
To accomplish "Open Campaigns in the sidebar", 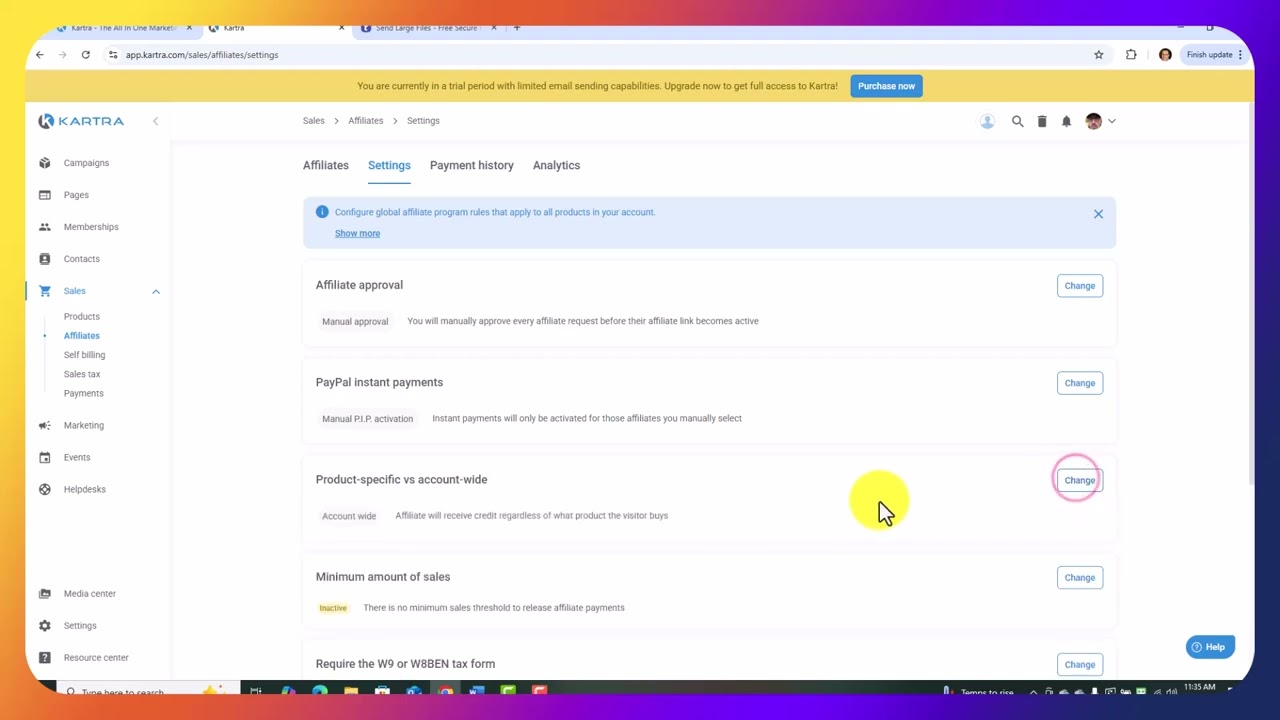I will (x=86, y=163).
